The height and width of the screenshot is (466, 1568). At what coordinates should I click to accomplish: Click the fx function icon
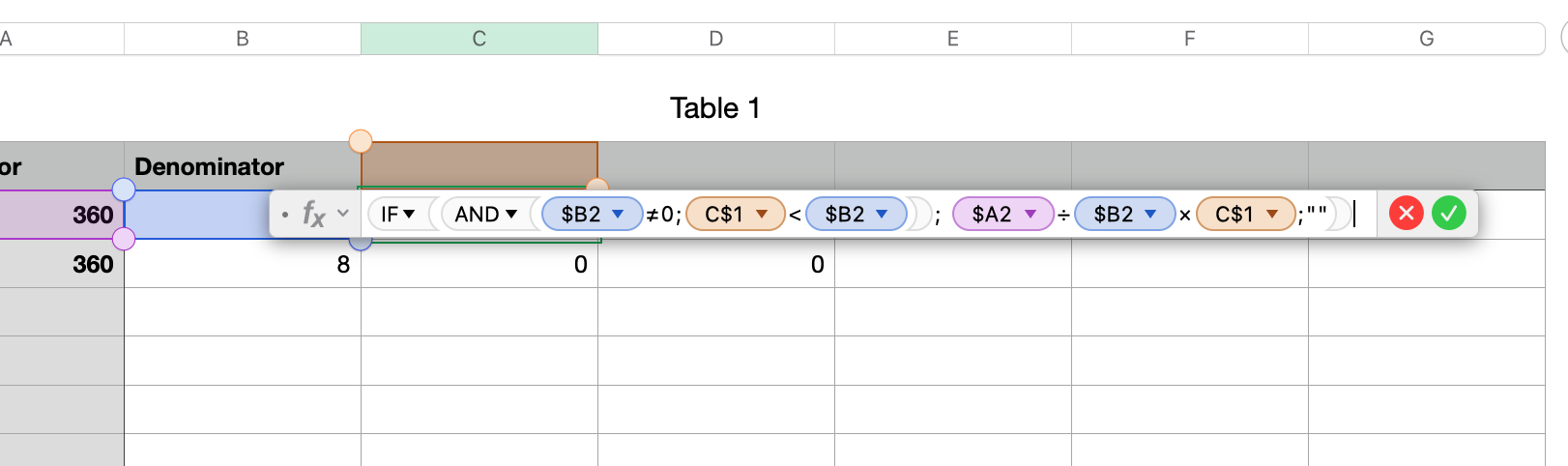click(x=313, y=214)
